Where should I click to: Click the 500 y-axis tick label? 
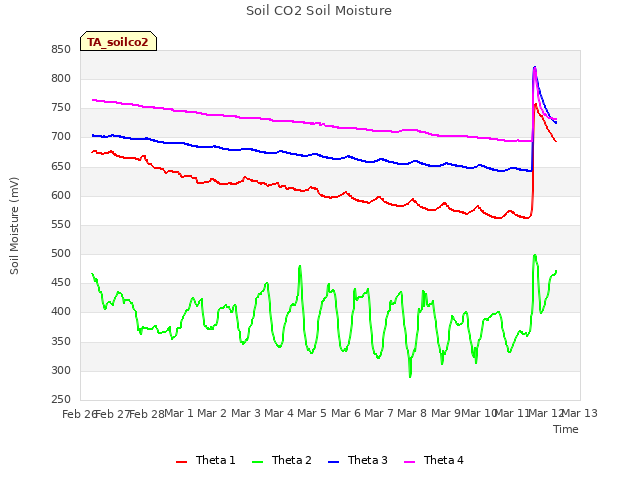[x=61, y=254]
